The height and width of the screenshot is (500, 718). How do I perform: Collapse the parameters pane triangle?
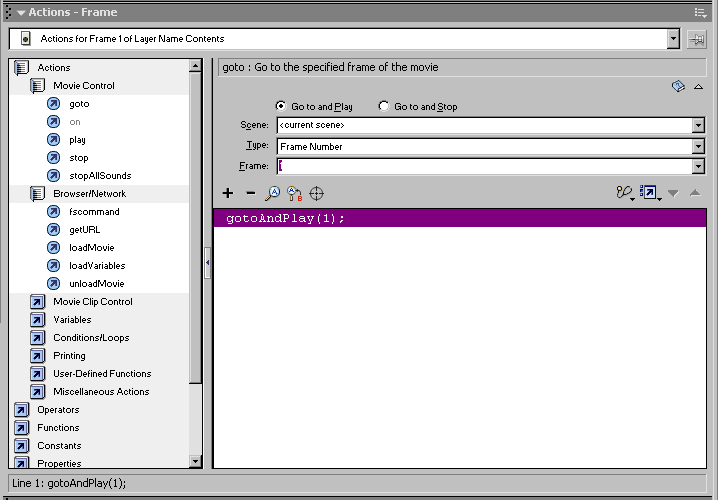pos(698,87)
